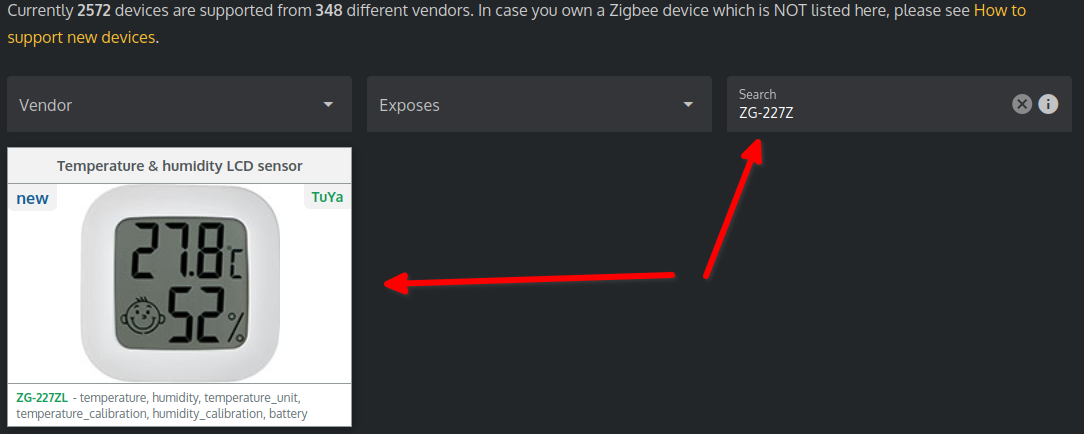1084x434 pixels.
Task: Open the ZG-227ZL model link
Action: [42, 398]
